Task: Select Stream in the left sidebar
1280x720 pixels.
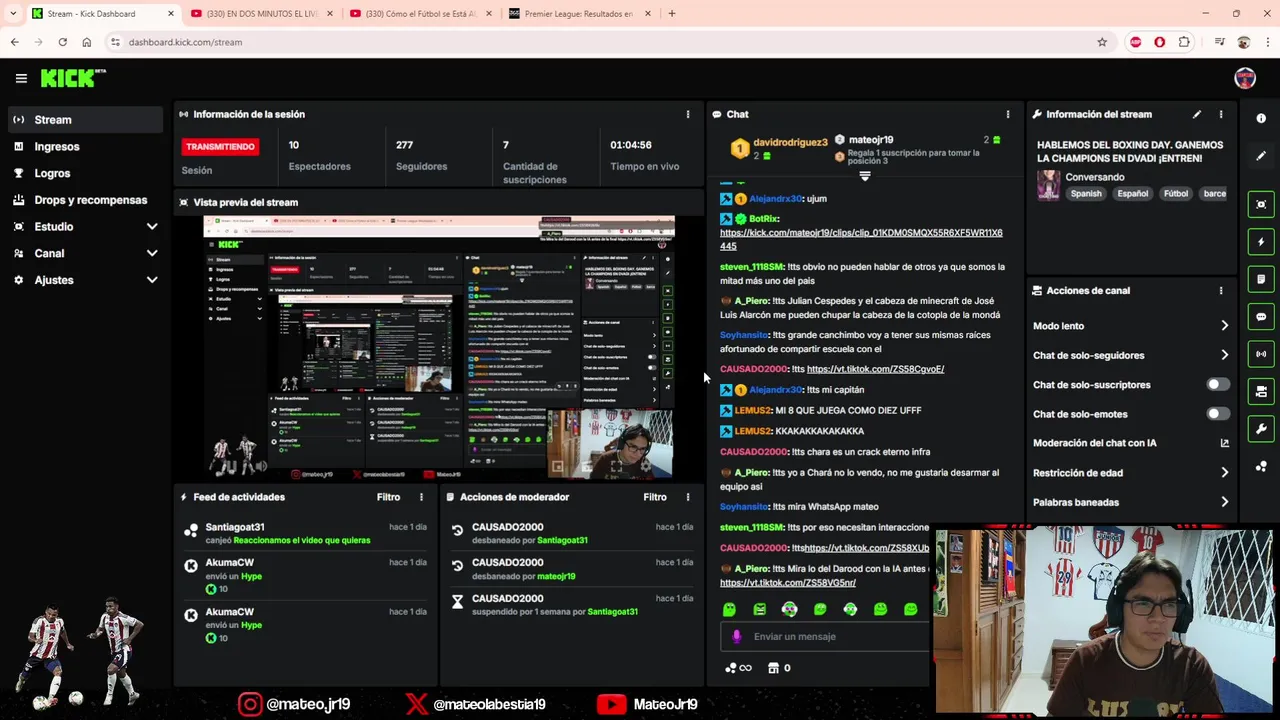Action: 85,120
